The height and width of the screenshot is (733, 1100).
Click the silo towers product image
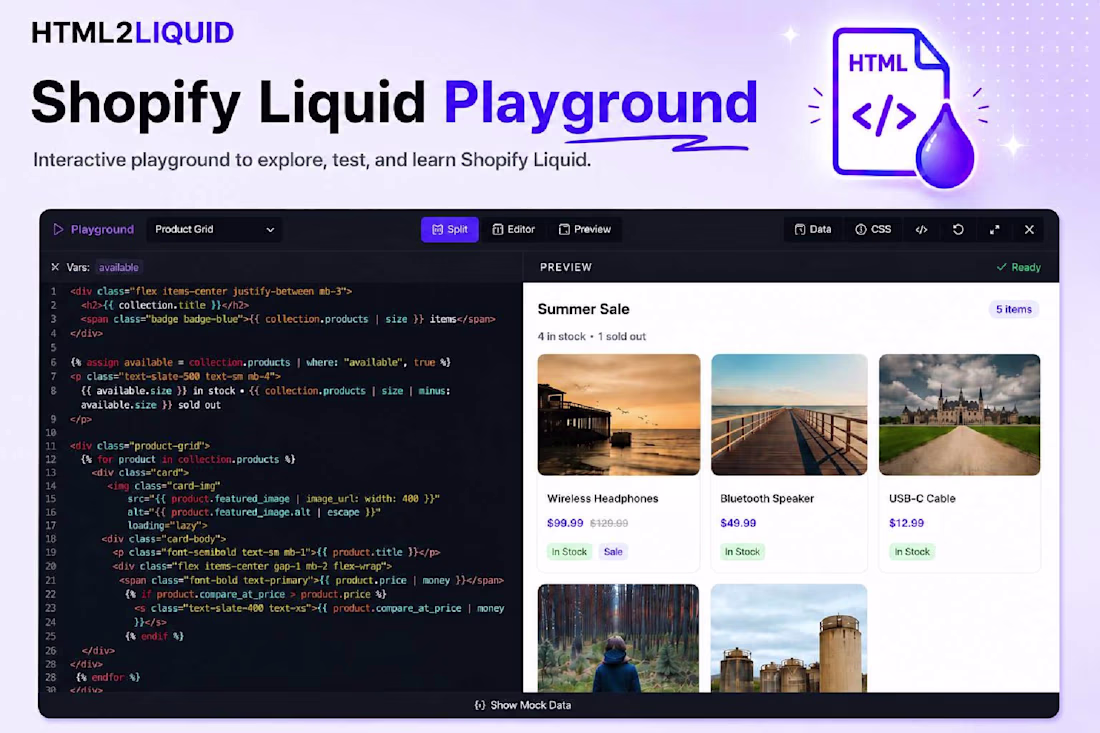click(789, 638)
